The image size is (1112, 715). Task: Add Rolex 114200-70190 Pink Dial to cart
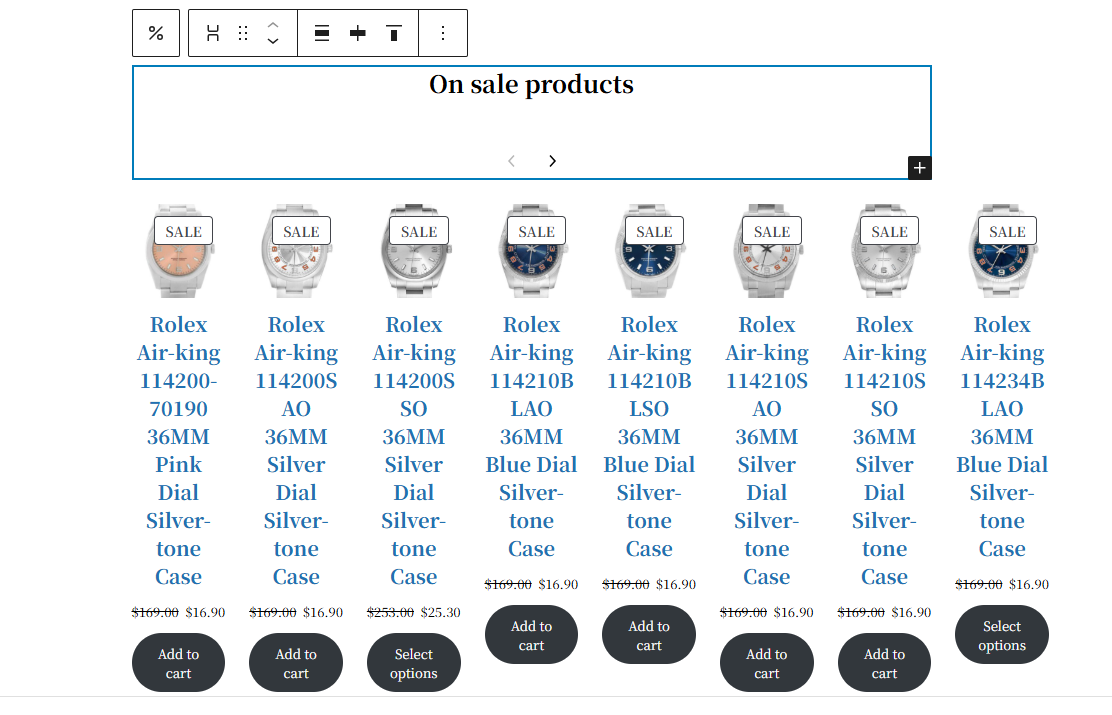(178, 661)
